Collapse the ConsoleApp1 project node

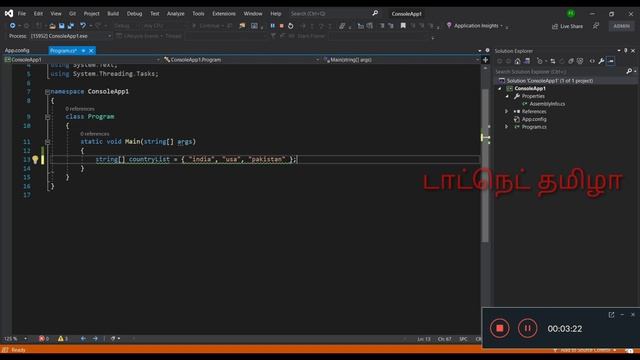click(x=500, y=89)
